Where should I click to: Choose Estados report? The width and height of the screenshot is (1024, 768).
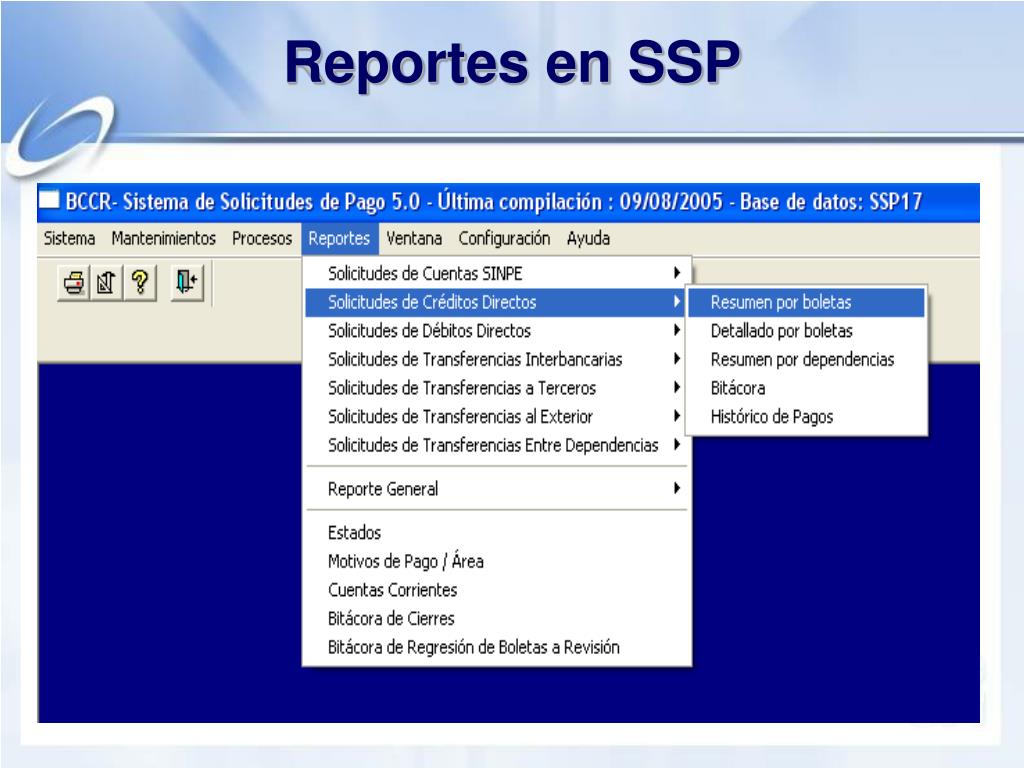pos(498,532)
